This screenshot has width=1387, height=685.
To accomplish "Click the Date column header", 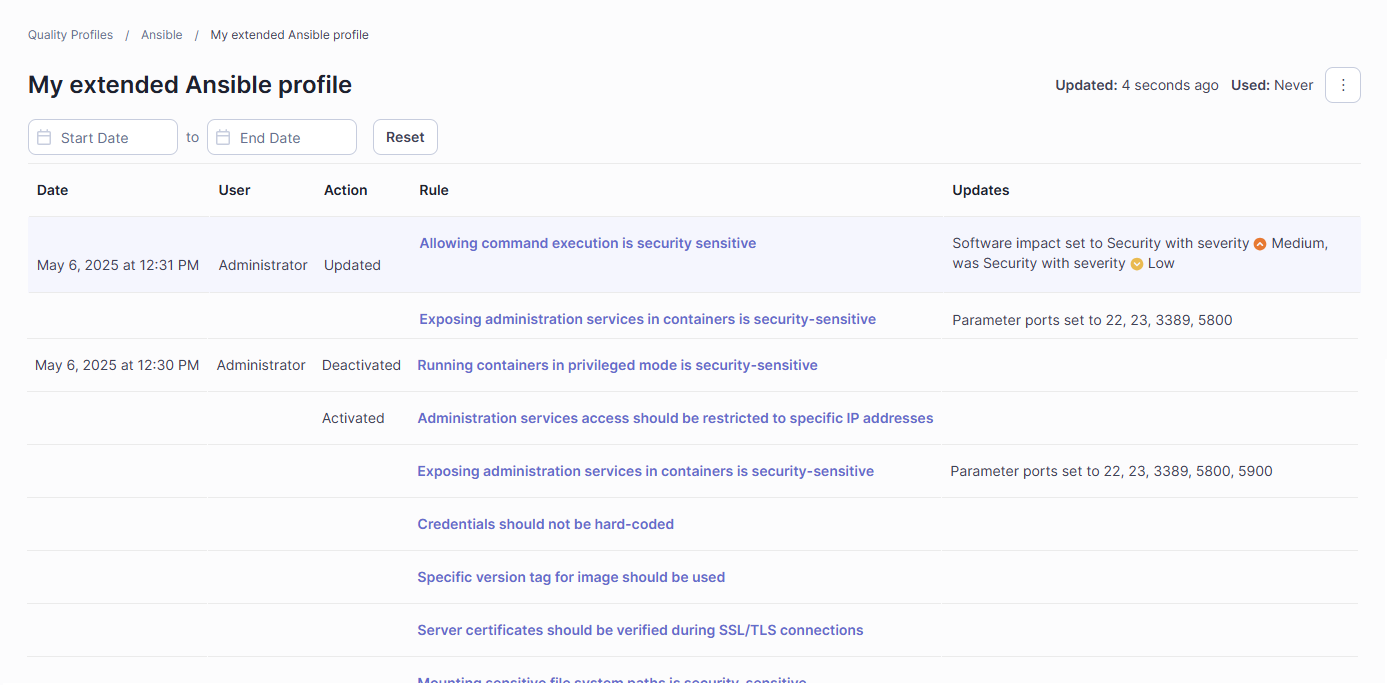I will (52, 190).
